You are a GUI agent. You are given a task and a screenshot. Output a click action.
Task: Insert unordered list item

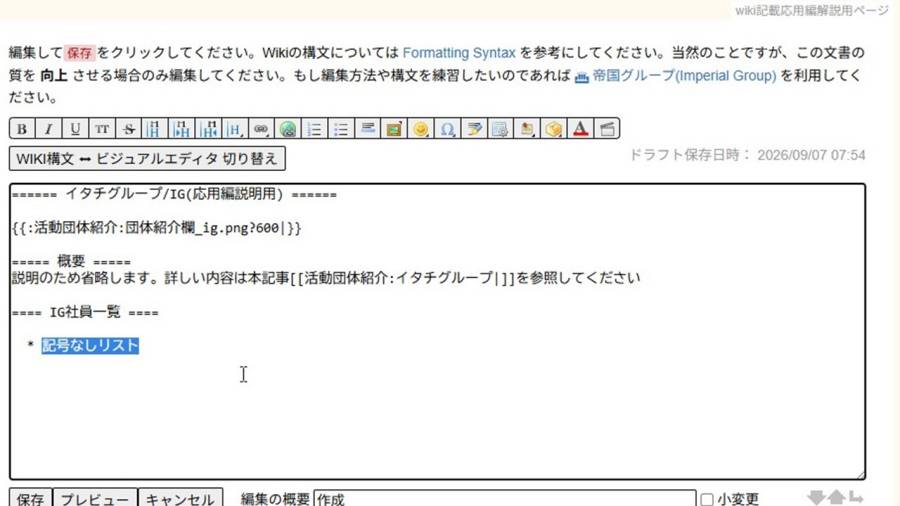341,129
